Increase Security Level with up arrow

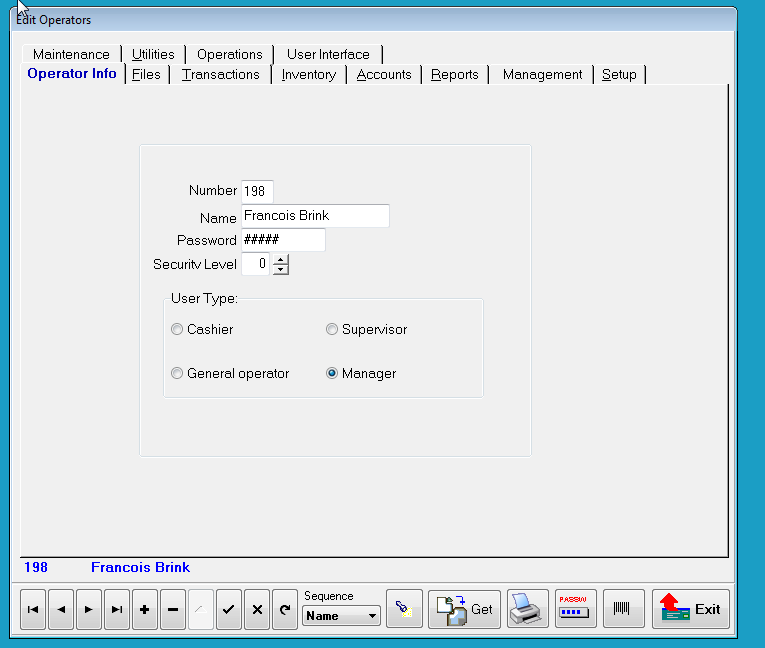[x=281, y=259]
